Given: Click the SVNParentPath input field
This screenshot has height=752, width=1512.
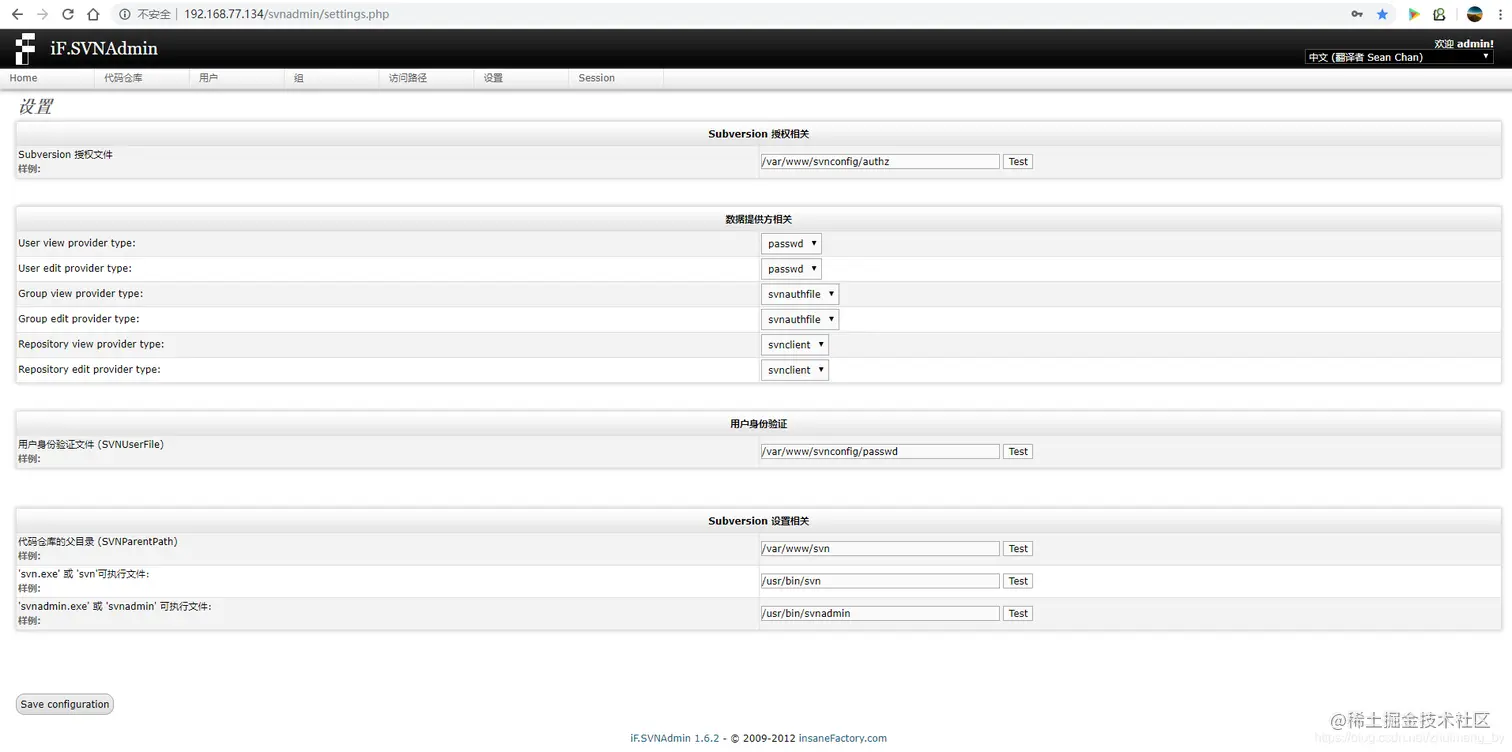Looking at the screenshot, I should coord(880,548).
